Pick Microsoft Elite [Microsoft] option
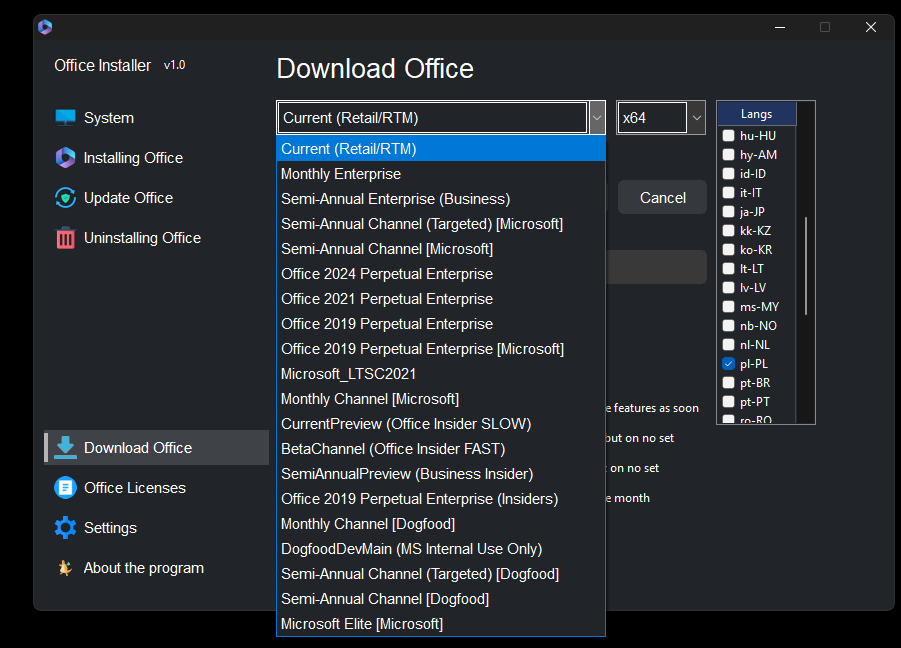 [x=441, y=624]
